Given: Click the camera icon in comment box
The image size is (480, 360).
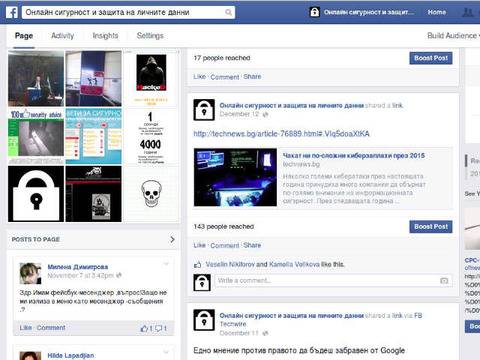Looking at the screenshot, I should pyautogui.click(x=444, y=281).
